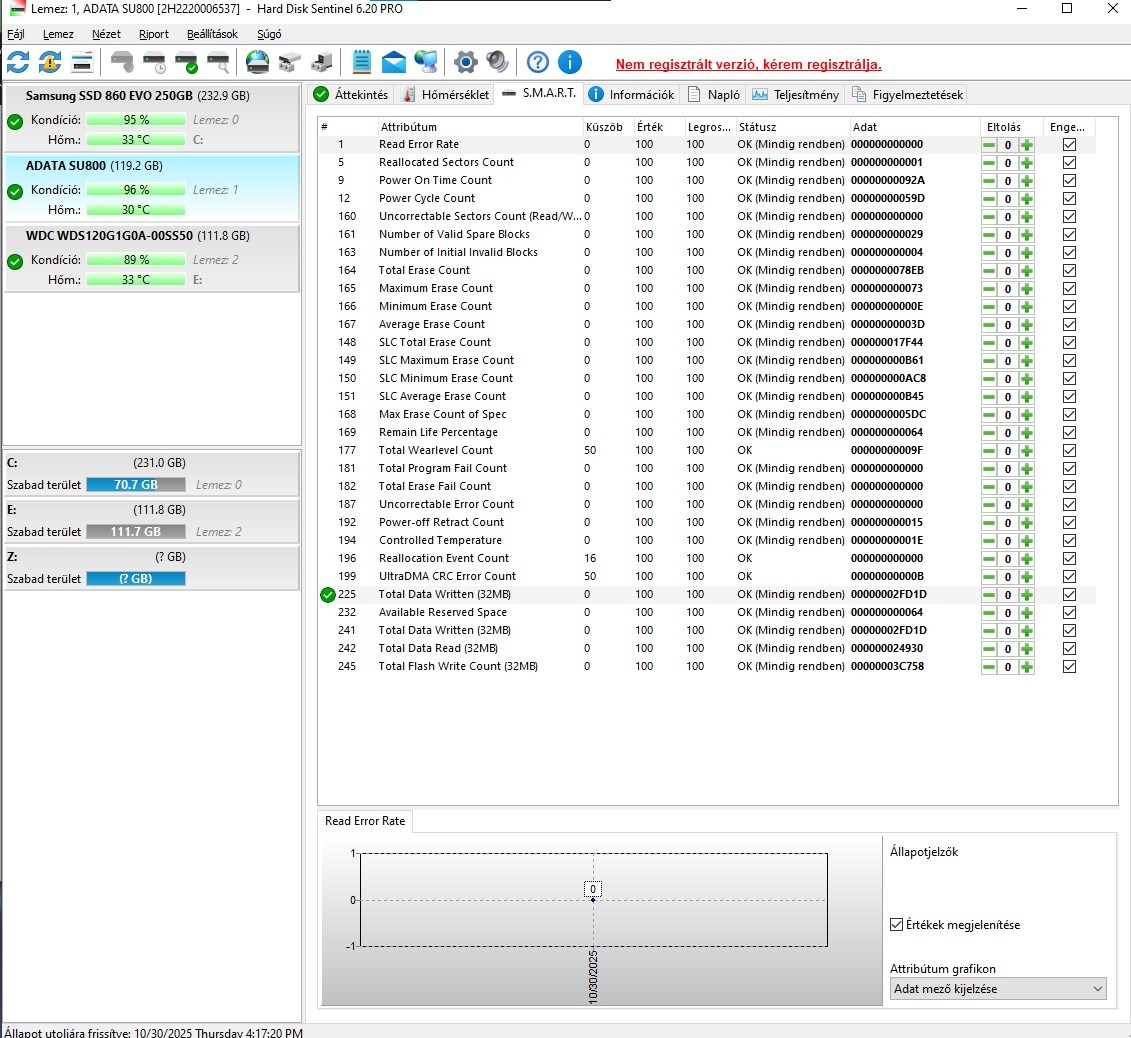Click green minus for Total Flash Write Count
Viewport: 1131px width, 1038px height.
tap(989, 667)
